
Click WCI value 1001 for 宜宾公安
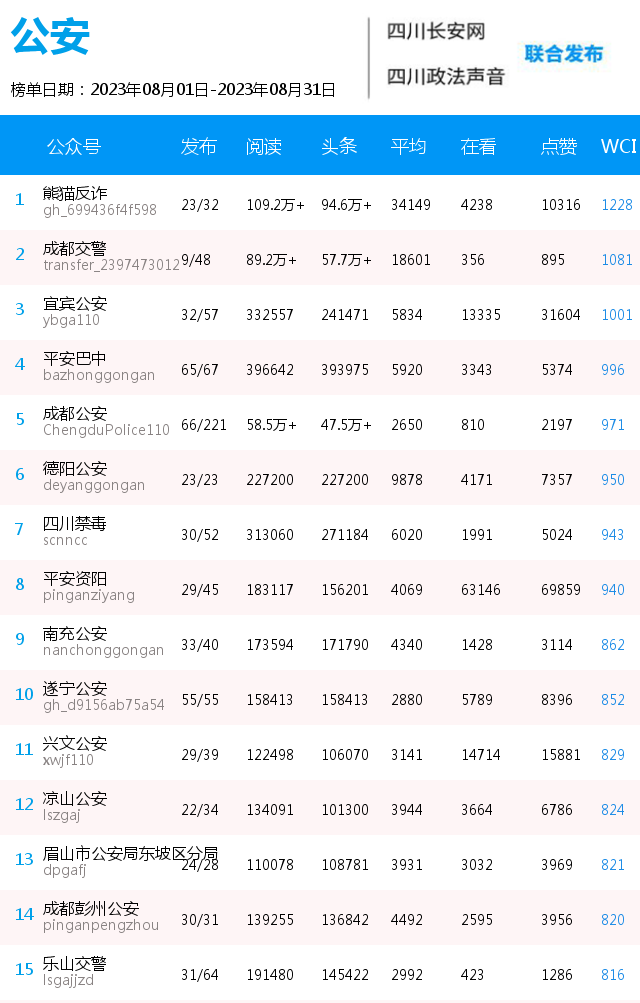(617, 315)
